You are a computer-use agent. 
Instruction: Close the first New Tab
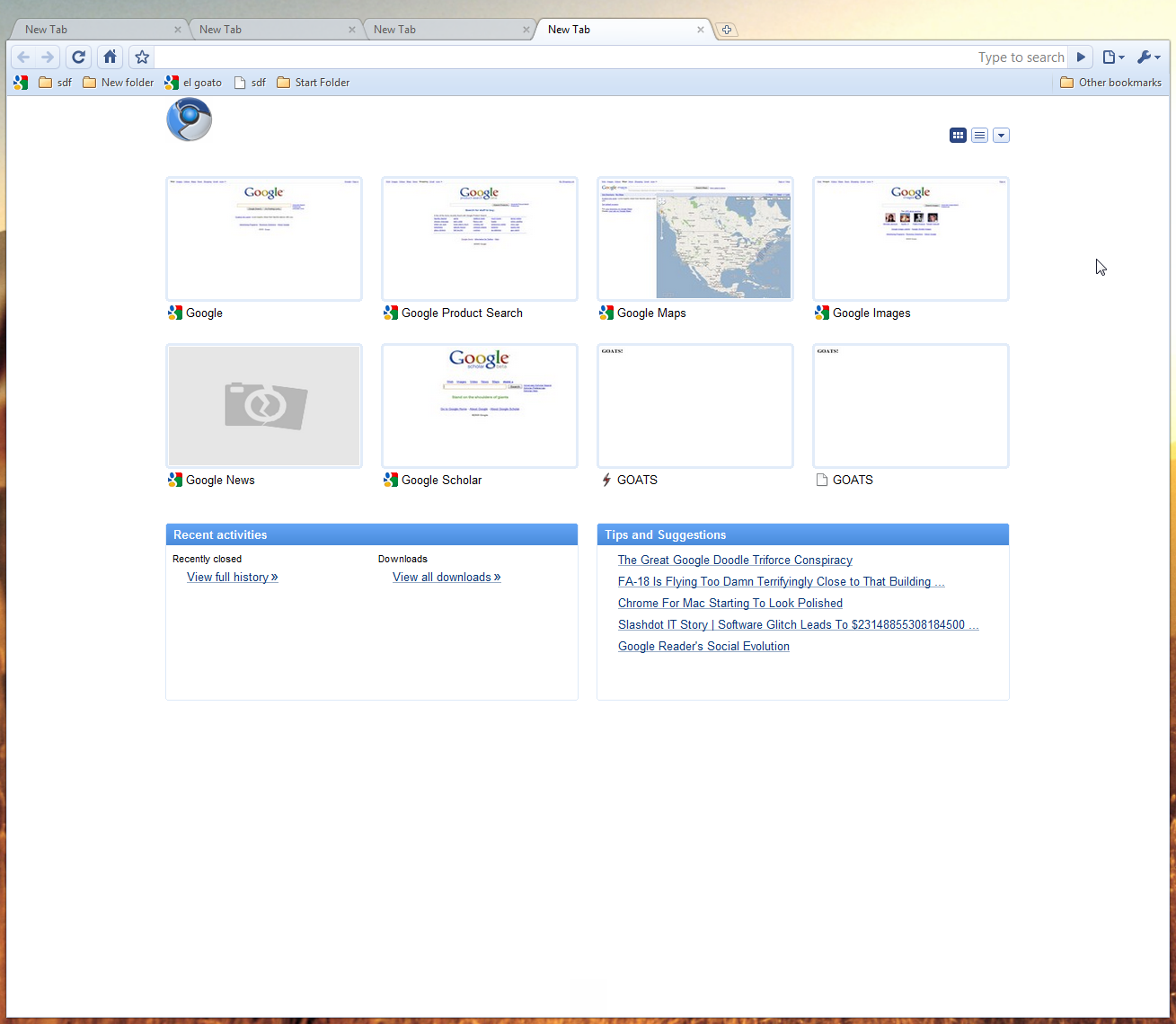click(x=178, y=30)
